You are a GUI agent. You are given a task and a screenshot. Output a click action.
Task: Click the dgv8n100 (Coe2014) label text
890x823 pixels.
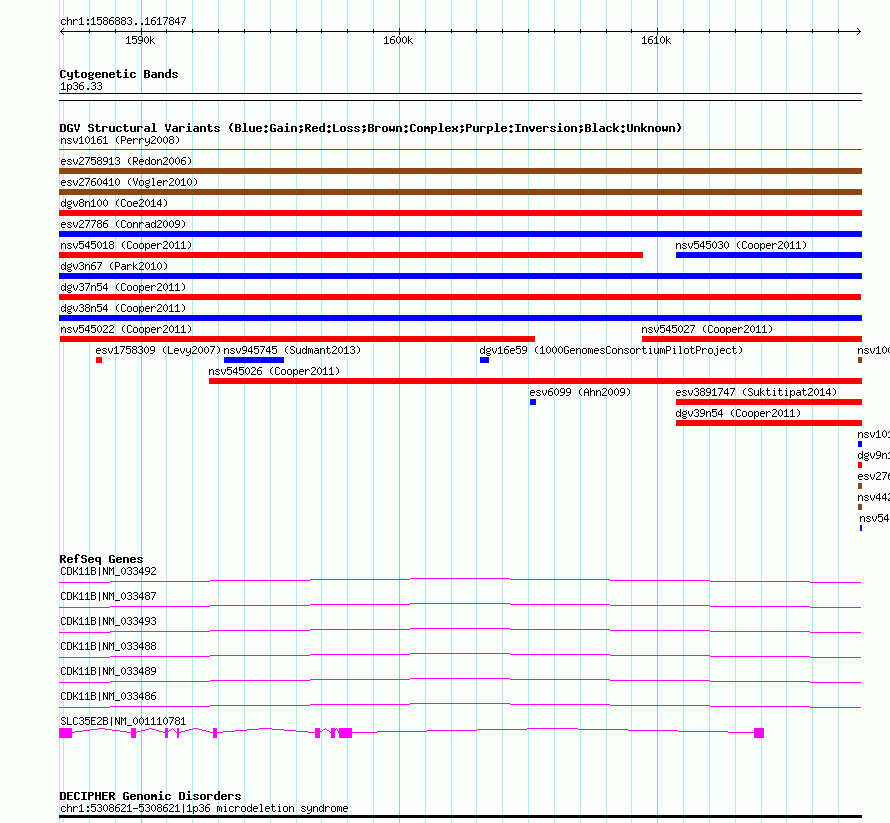click(114, 203)
